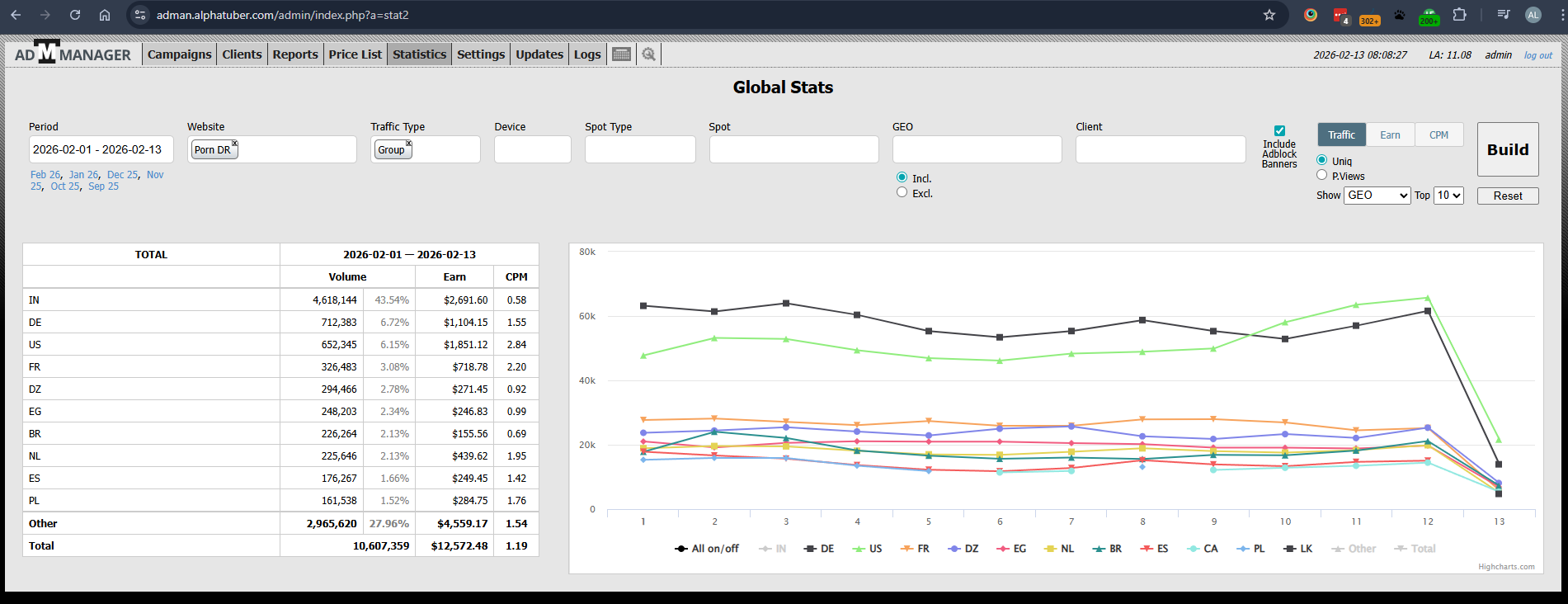Viewport: 1568px width, 604px height.
Task: Switch to the Earn tab
Action: coord(1390,135)
